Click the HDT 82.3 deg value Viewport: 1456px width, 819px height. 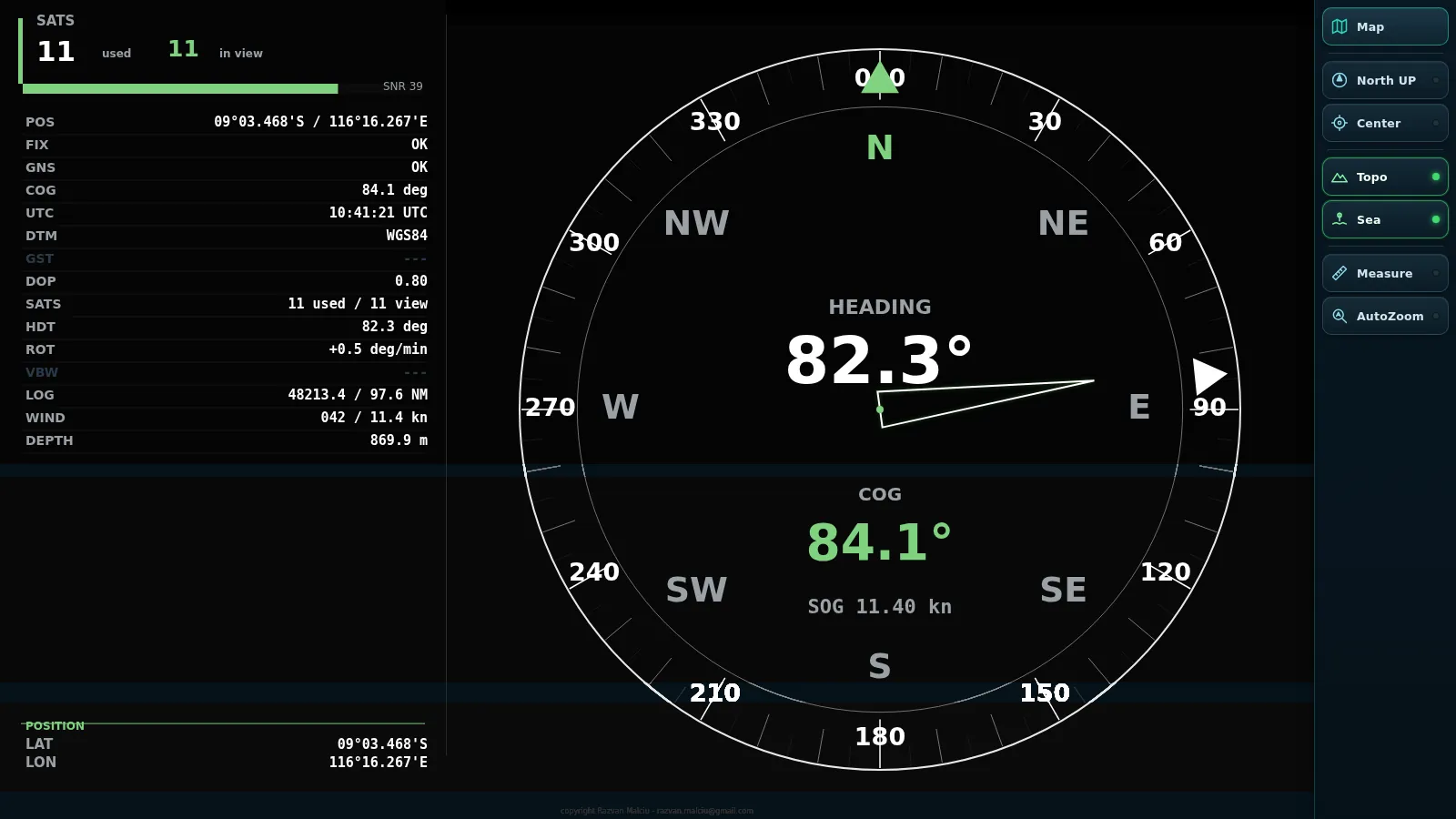(x=395, y=326)
